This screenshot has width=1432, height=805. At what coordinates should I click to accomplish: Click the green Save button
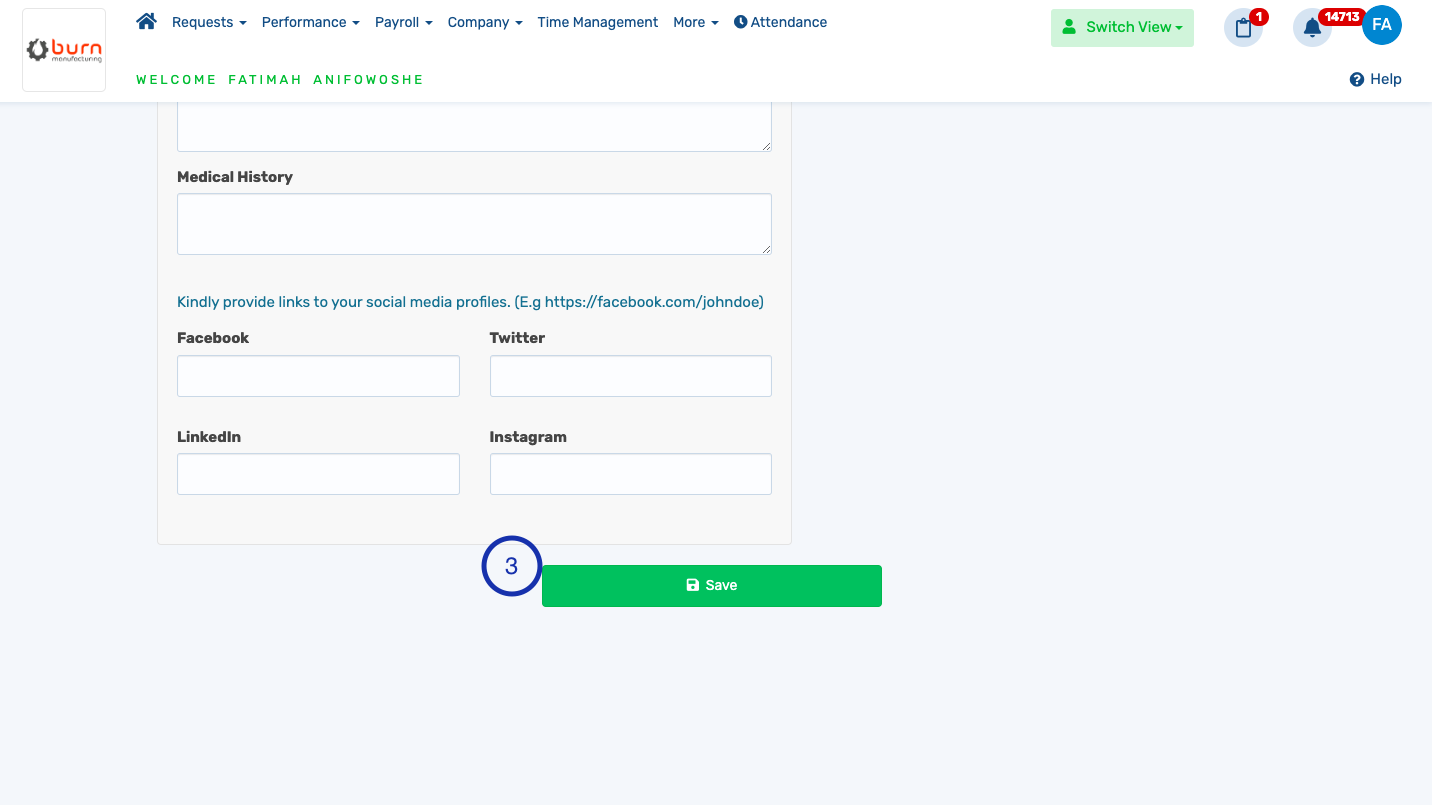pyautogui.click(x=712, y=586)
